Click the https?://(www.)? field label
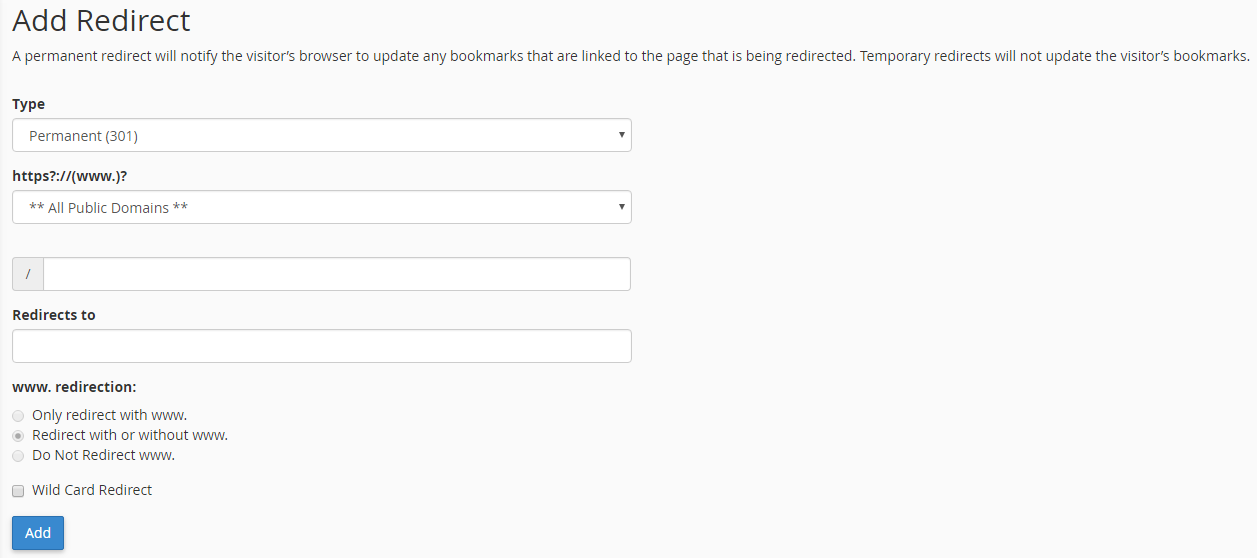Screen dimensions: 1257x558 click(x=70, y=176)
